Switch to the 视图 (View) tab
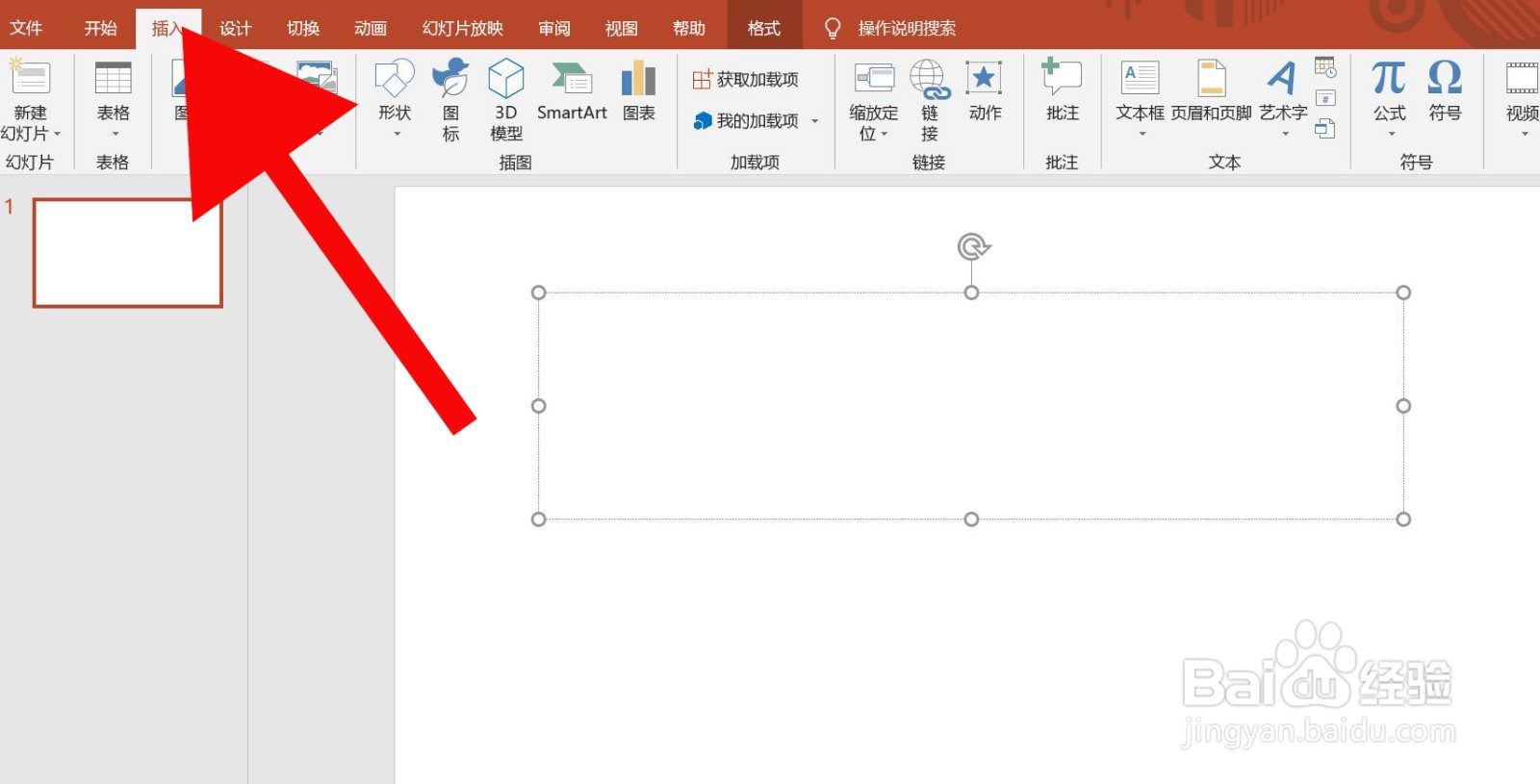Screen dimensions: 1540x784 coord(621,29)
